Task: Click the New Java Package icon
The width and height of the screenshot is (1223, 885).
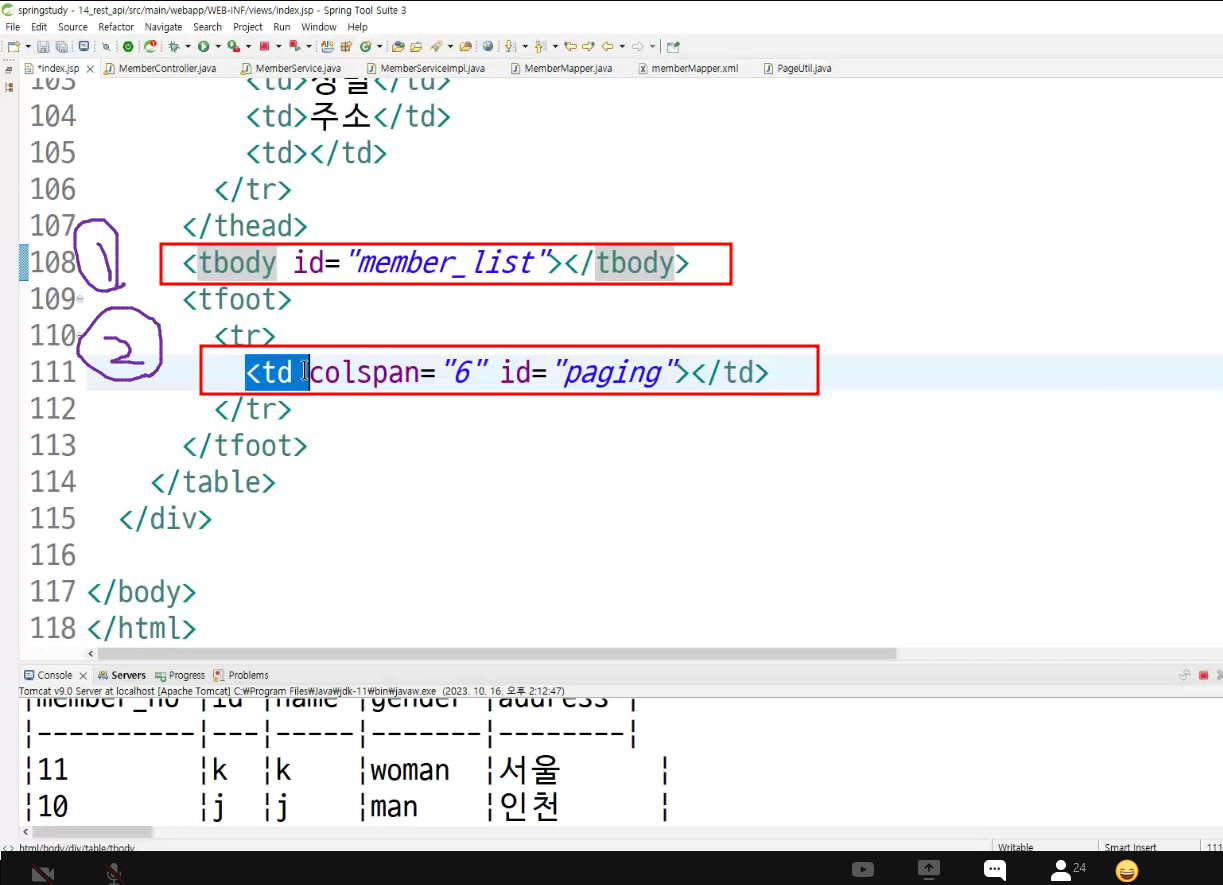Action: [345, 46]
